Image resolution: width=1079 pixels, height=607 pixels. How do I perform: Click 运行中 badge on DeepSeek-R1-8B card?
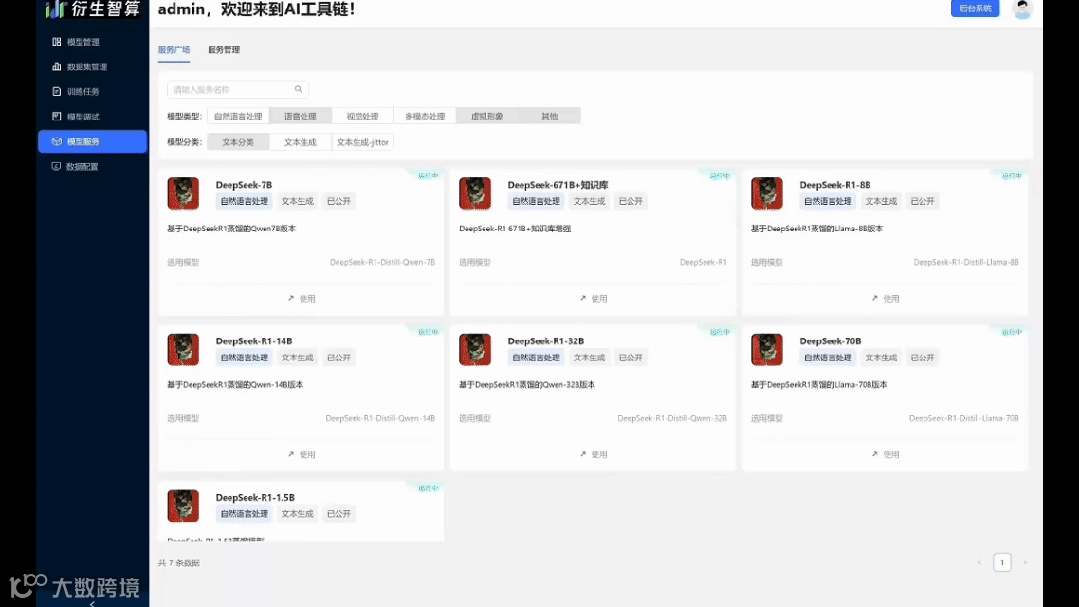click(1012, 176)
